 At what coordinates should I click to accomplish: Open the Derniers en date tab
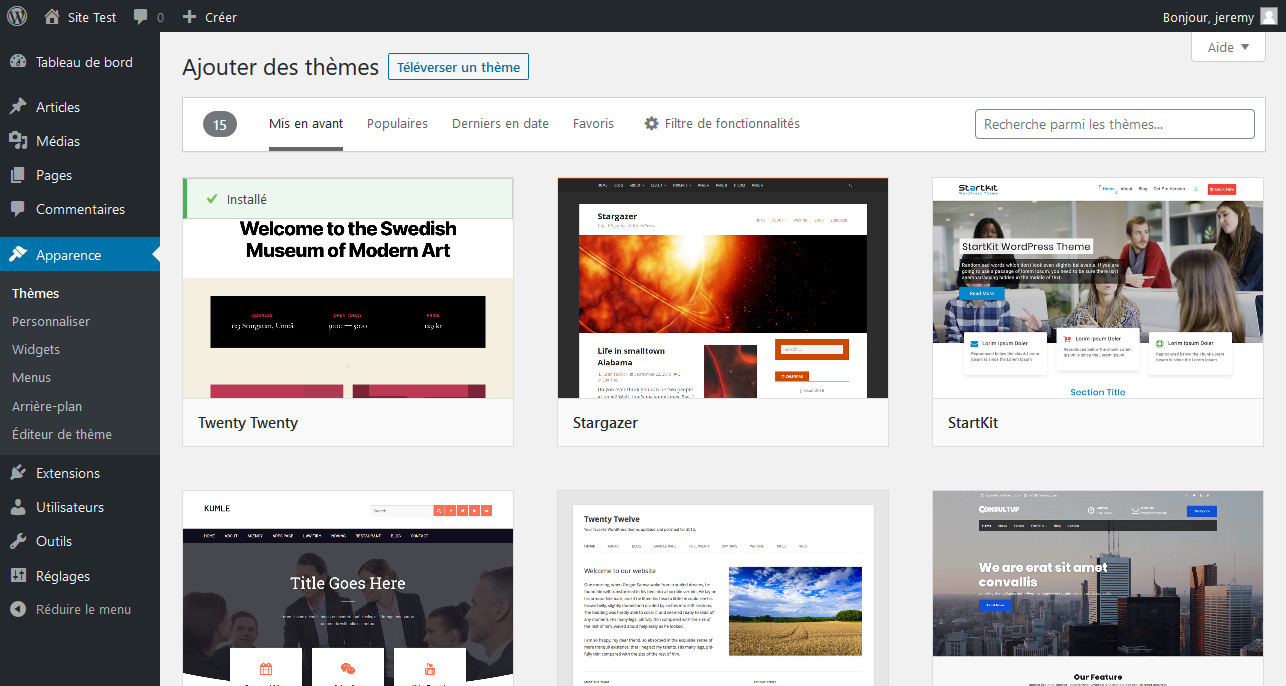click(x=500, y=124)
